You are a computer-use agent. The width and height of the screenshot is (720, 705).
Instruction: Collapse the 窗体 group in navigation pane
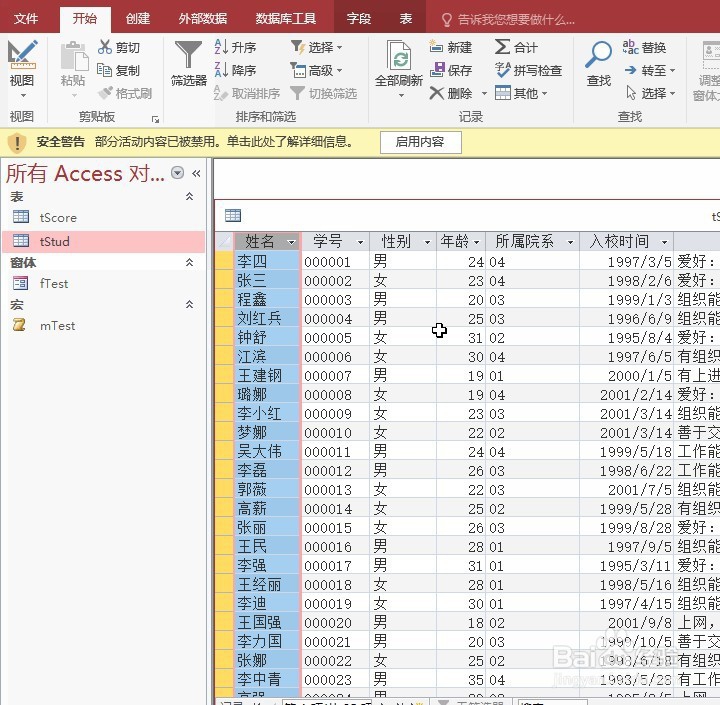(x=189, y=263)
